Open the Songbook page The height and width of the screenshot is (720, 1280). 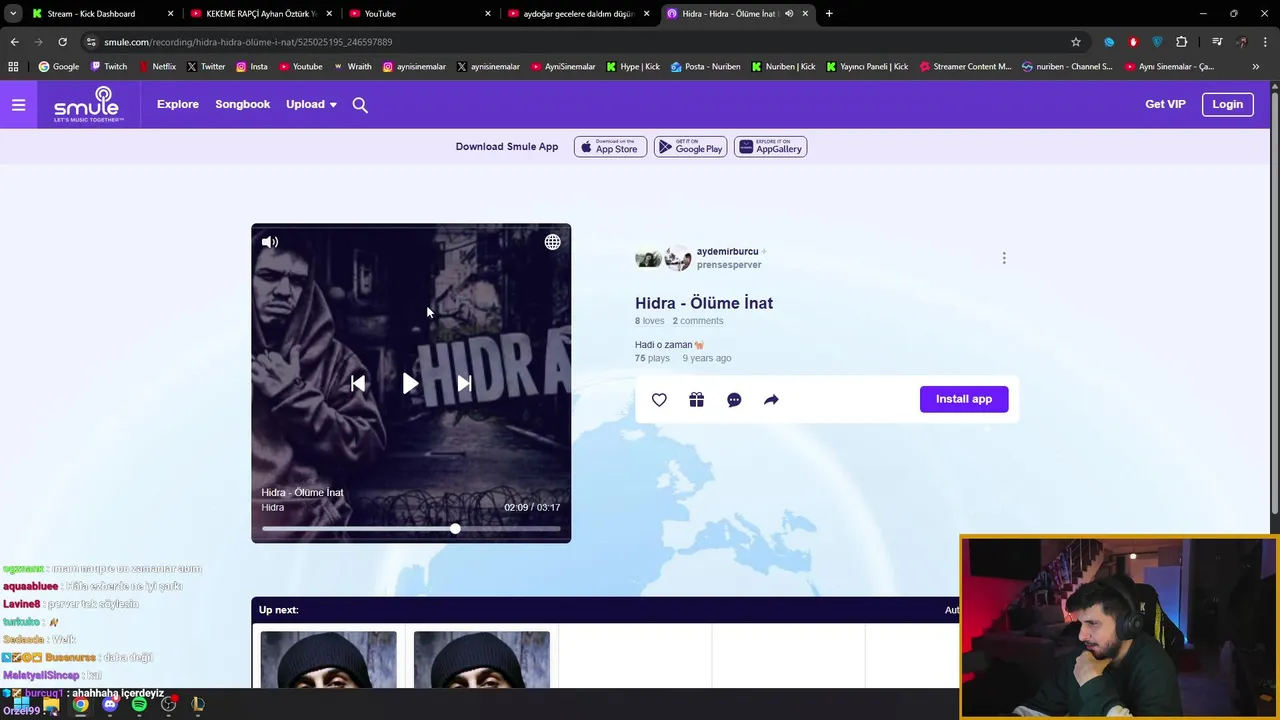pyautogui.click(x=243, y=104)
